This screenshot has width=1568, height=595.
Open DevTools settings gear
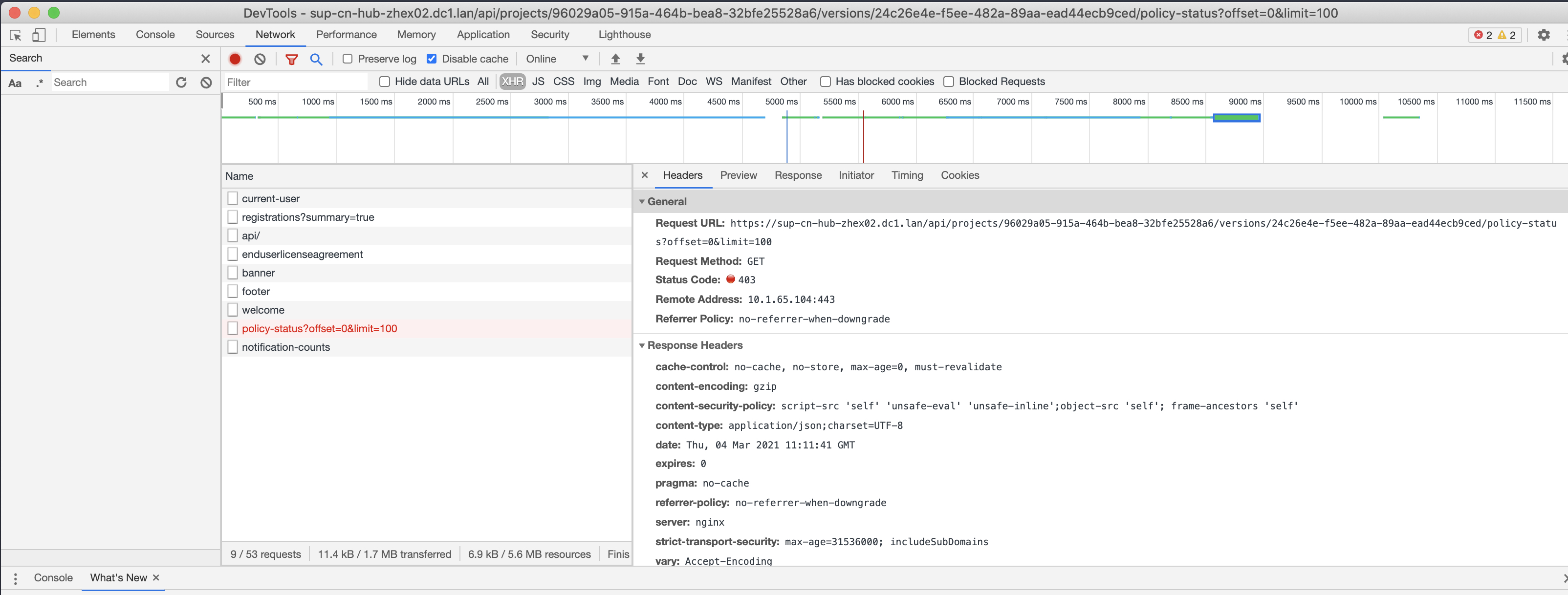click(1543, 35)
